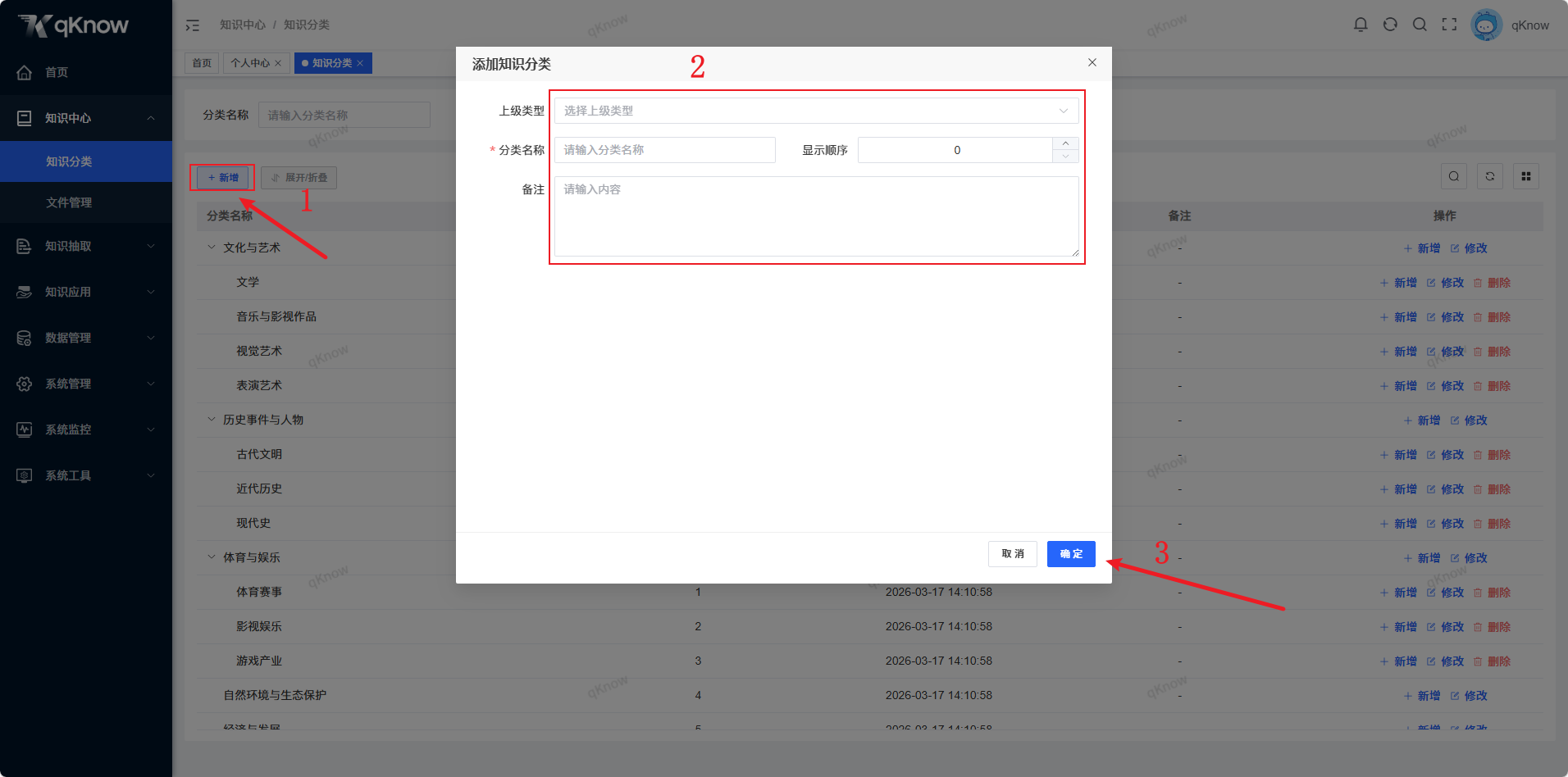Refresh the table with toolbar icon
The height and width of the screenshot is (777, 1568).
pos(1490,176)
